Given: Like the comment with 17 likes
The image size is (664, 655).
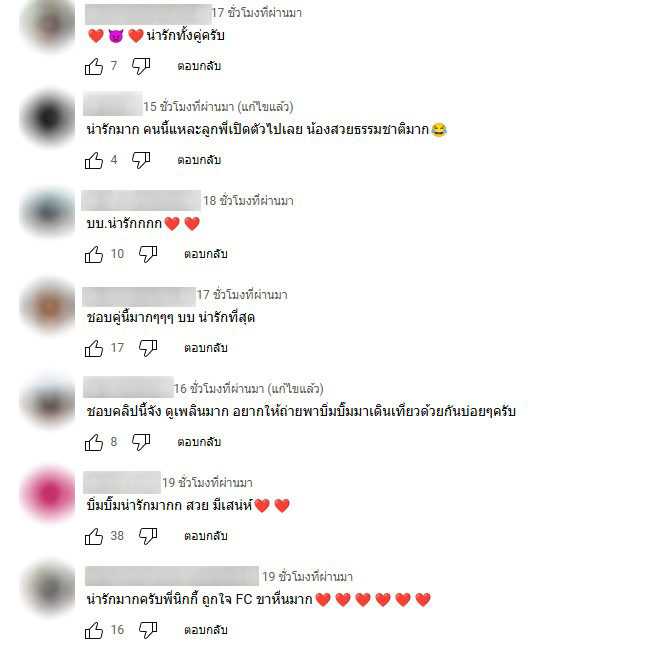Looking at the screenshot, I should click(94, 348).
